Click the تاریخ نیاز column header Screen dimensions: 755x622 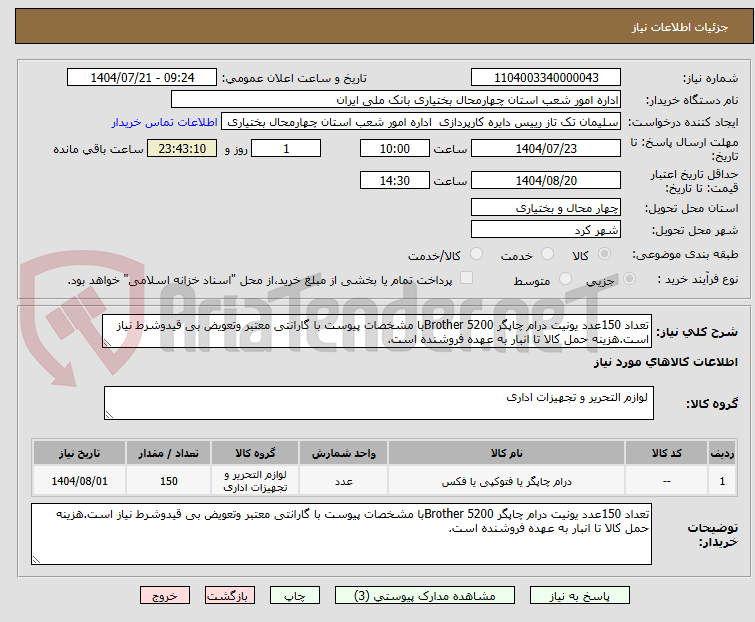click(79, 453)
